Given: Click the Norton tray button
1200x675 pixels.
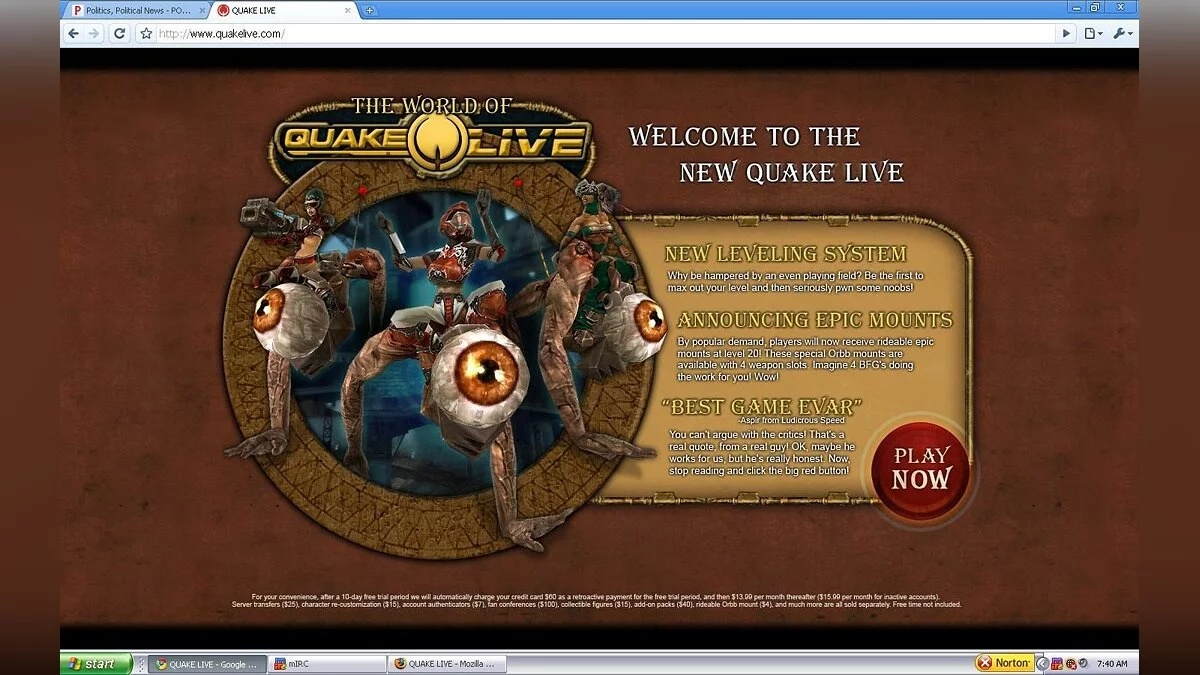Looking at the screenshot, I should point(1003,663).
